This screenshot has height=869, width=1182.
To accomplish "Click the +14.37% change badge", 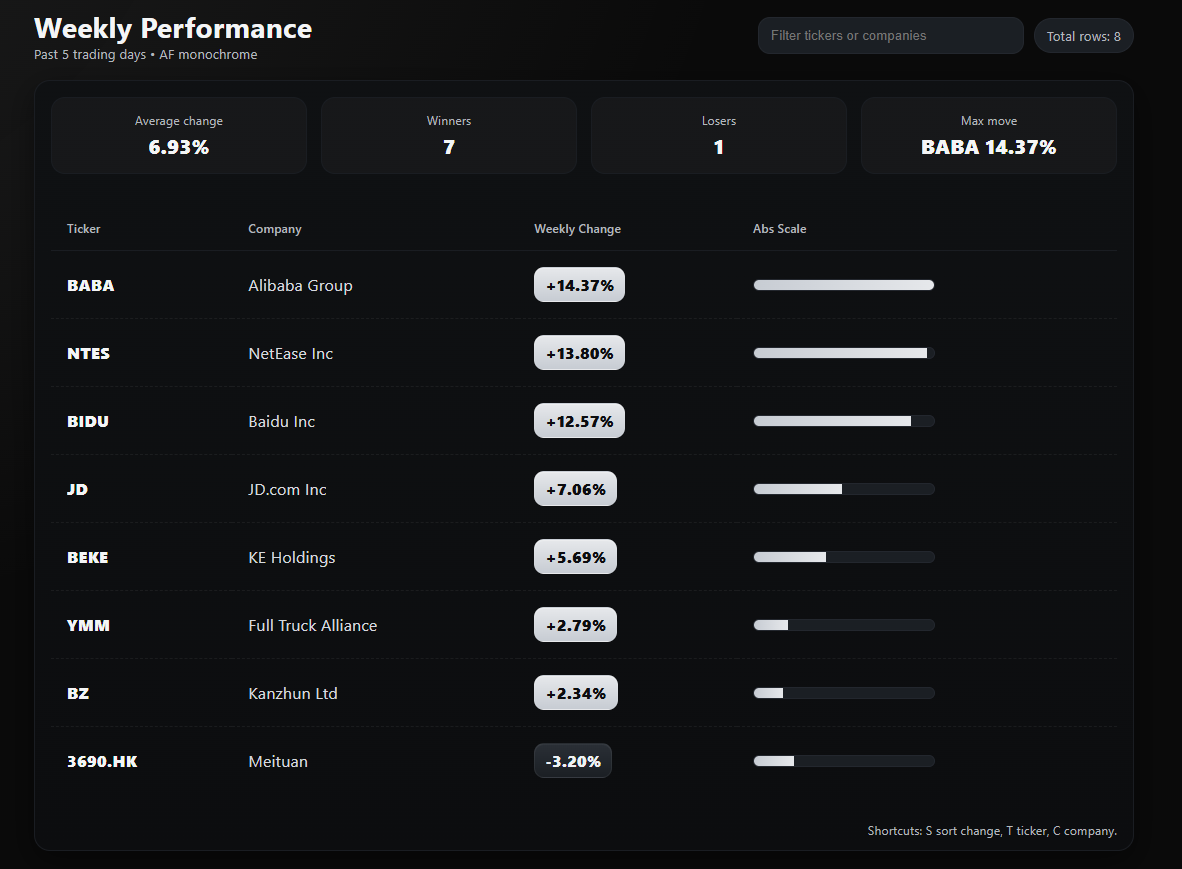I will click(579, 285).
